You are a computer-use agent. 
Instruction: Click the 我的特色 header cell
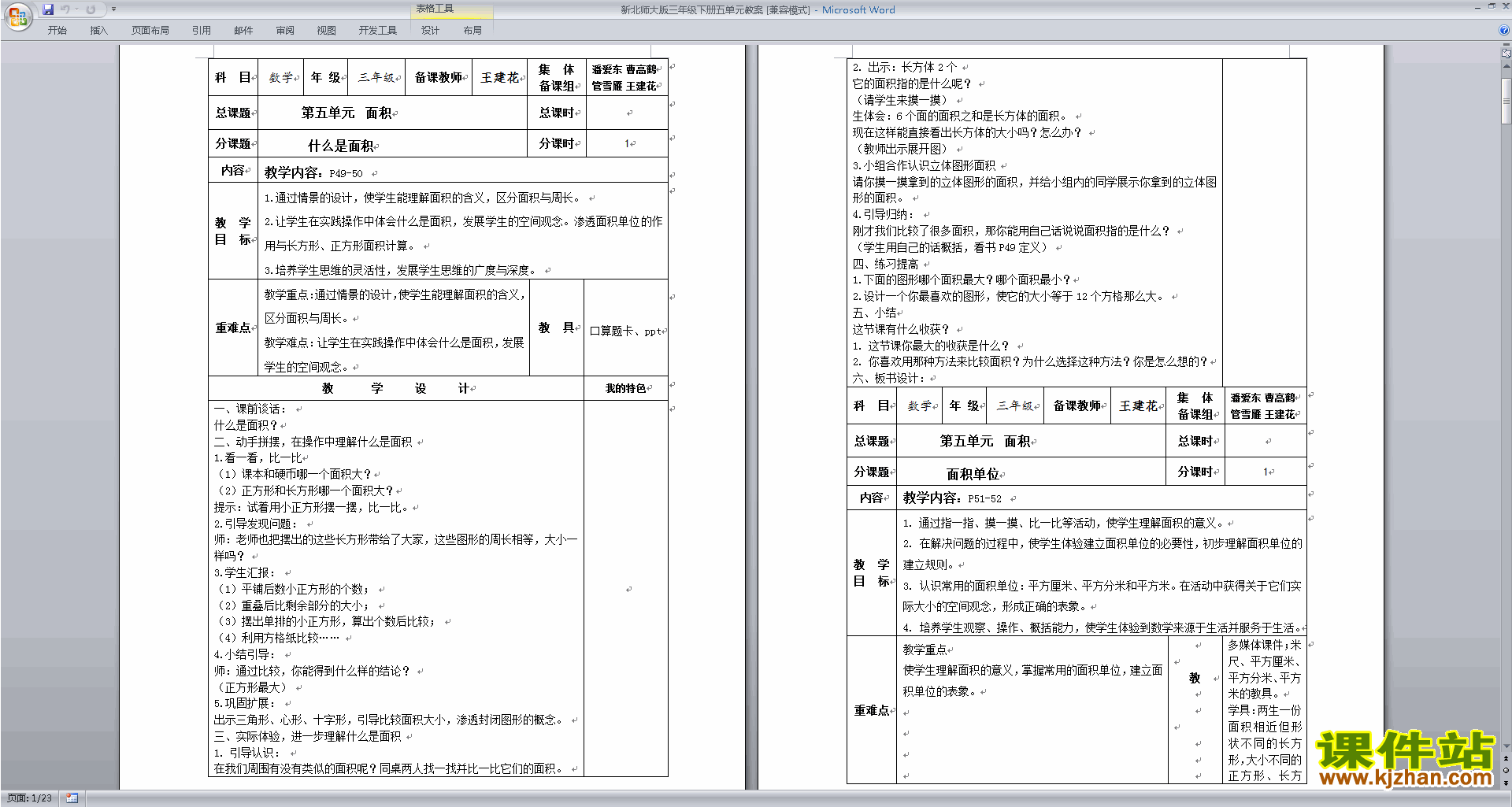click(626, 388)
